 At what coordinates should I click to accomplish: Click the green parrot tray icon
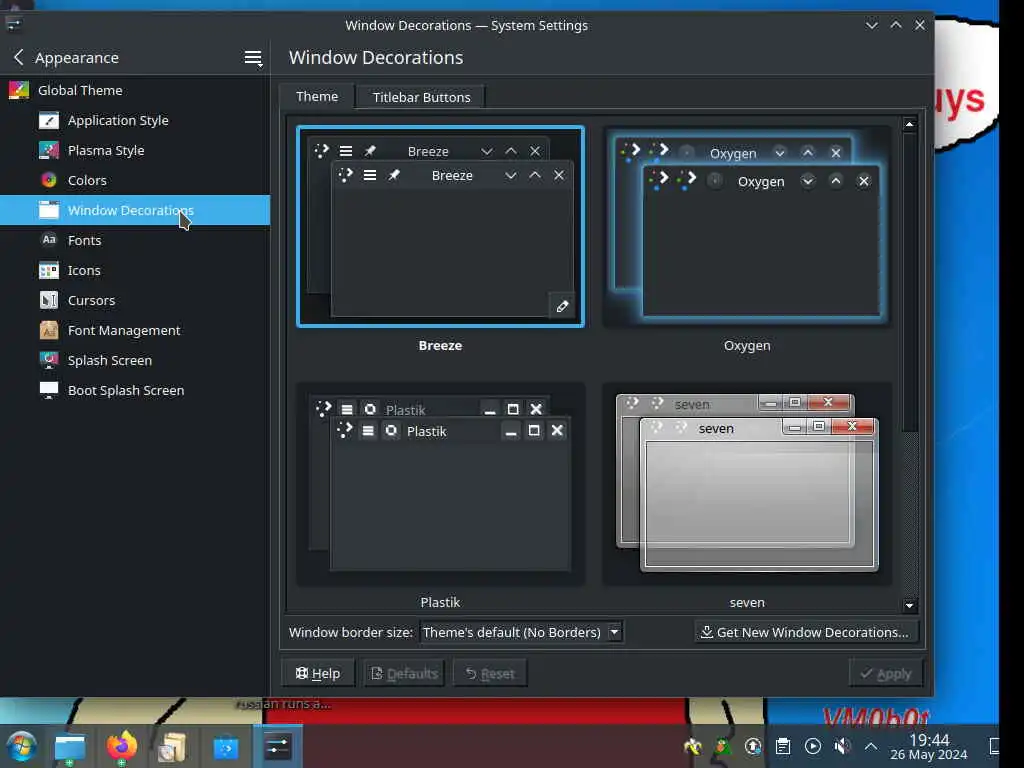pos(723,746)
